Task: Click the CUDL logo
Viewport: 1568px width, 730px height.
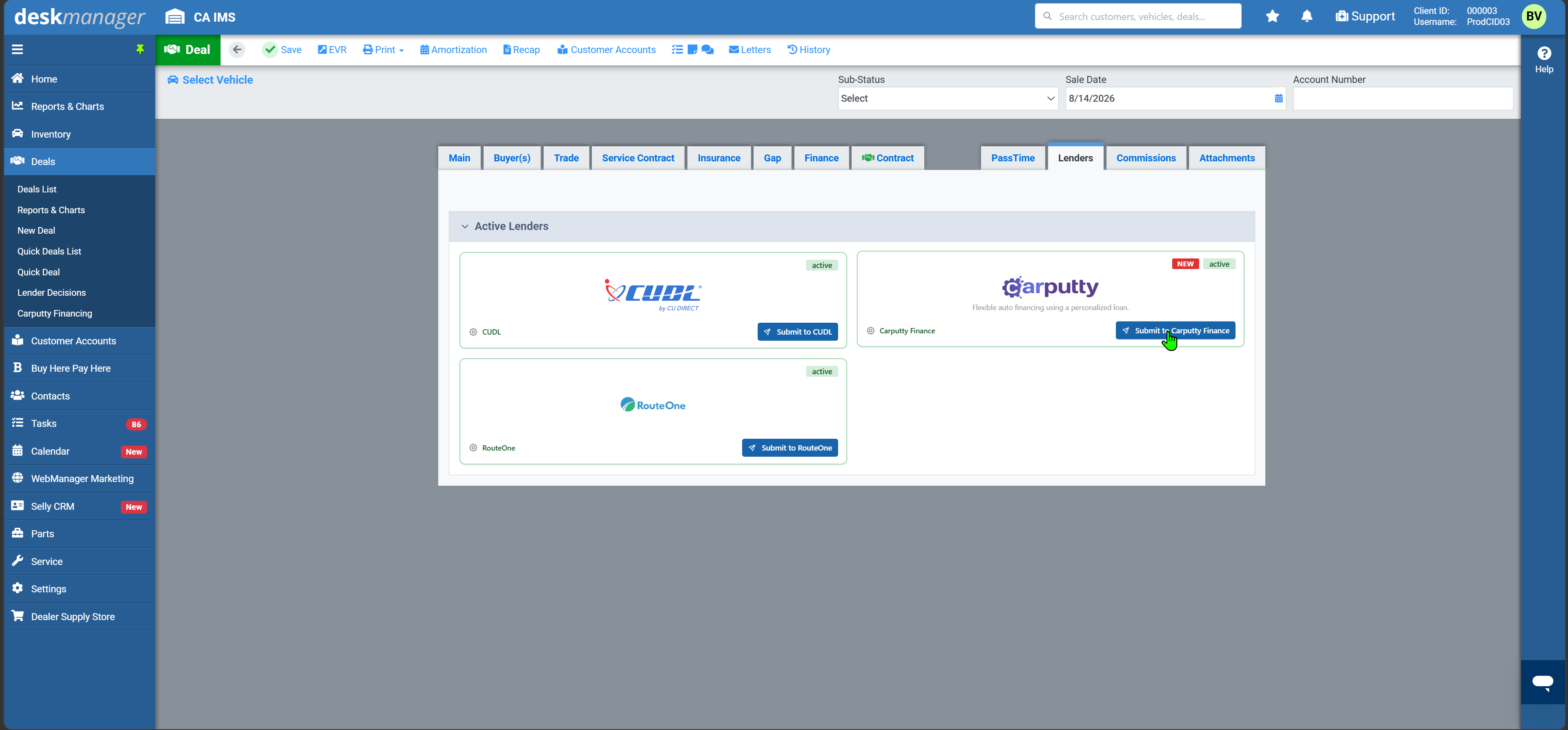Action: (653, 295)
